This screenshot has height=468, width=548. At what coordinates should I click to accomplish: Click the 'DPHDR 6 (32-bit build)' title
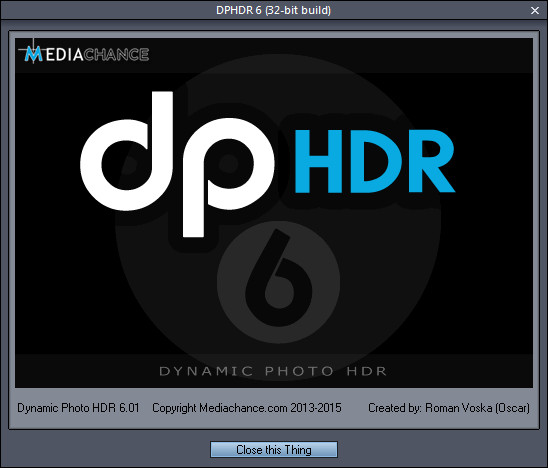tap(273, 10)
